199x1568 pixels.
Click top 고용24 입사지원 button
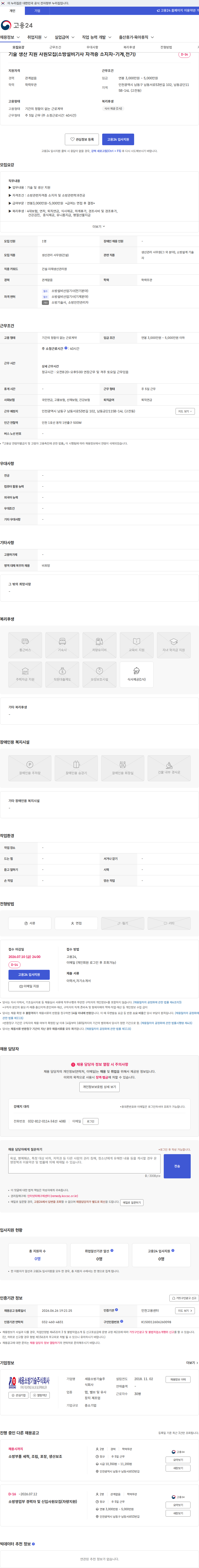[118, 139]
